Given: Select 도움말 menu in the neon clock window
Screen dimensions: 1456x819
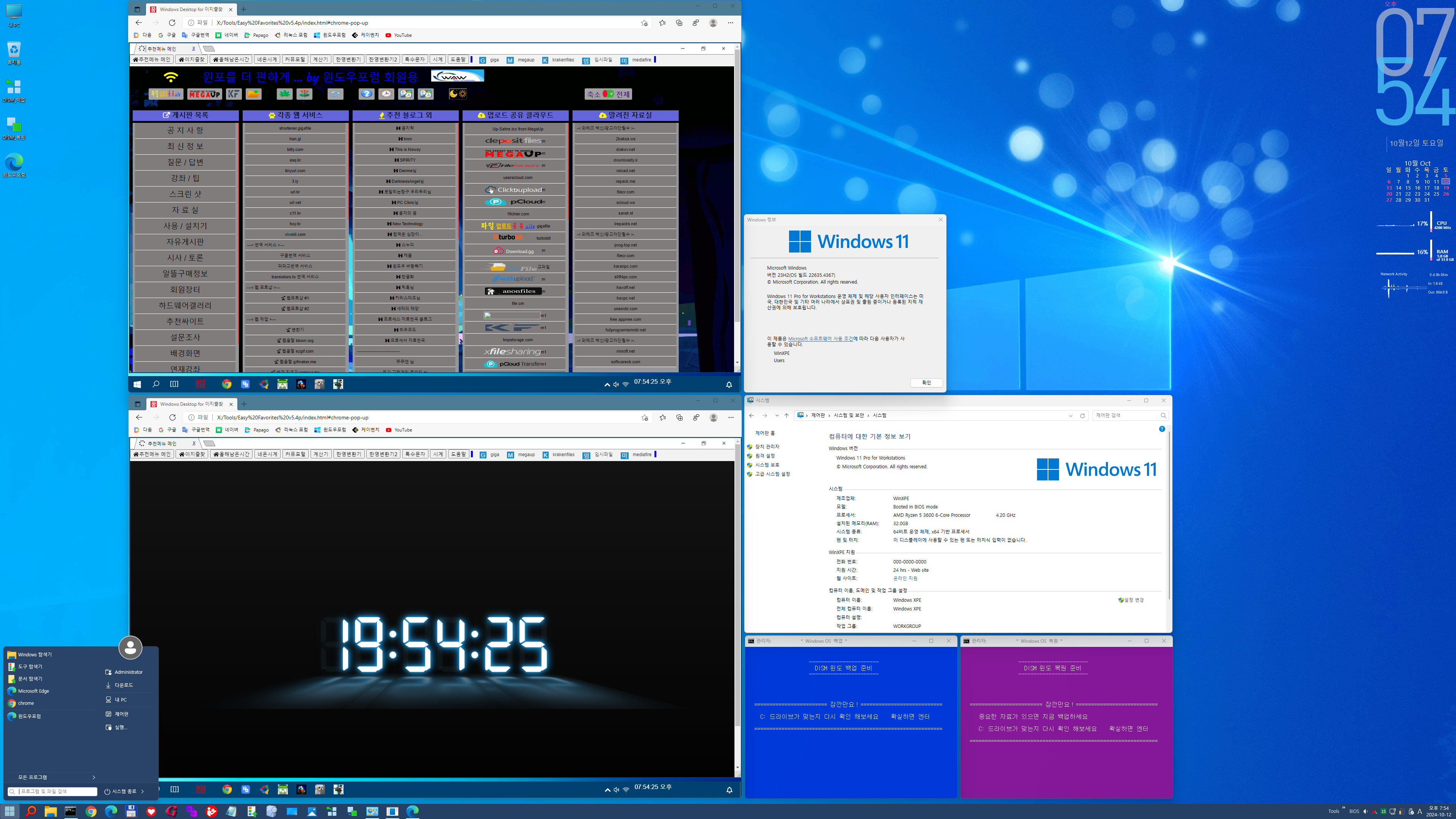Looking at the screenshot, I should pyautogui.click(x=458, y=454).
